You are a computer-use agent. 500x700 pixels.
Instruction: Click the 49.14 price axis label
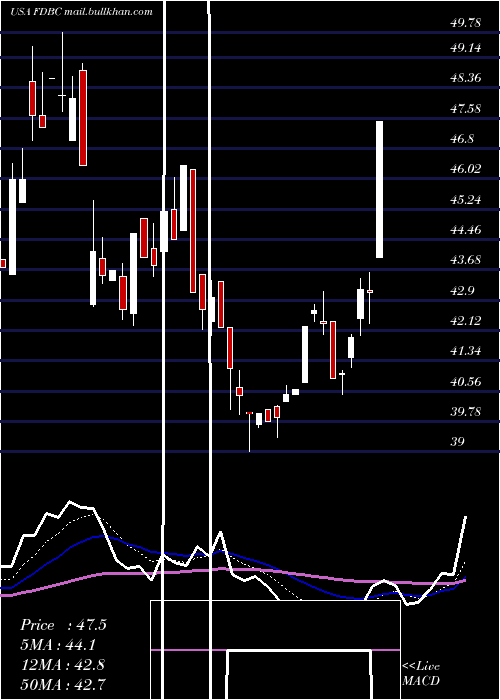[x=466, y=48]
